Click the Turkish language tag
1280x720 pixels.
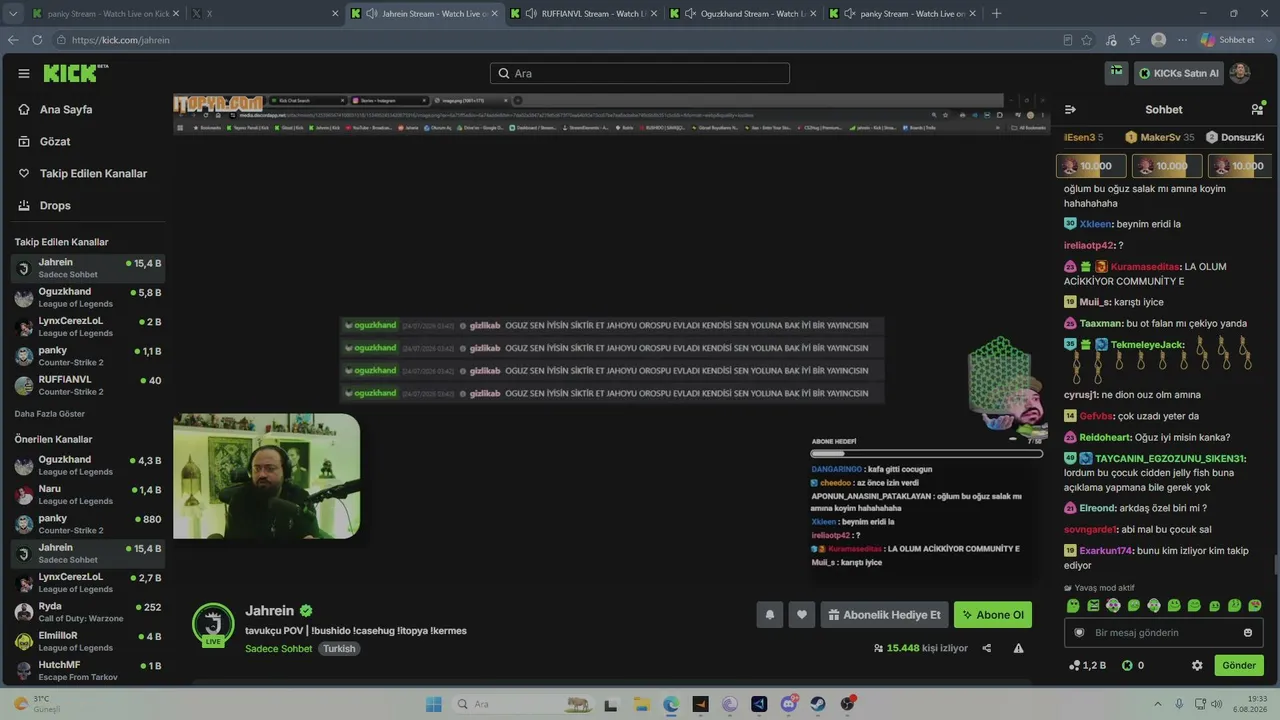point(339,648)
